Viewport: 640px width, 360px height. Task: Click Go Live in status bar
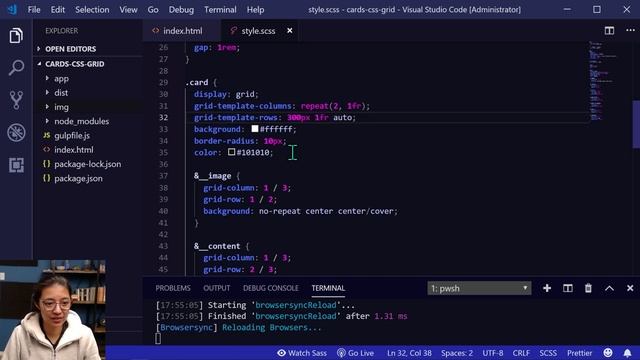point(356,353)
